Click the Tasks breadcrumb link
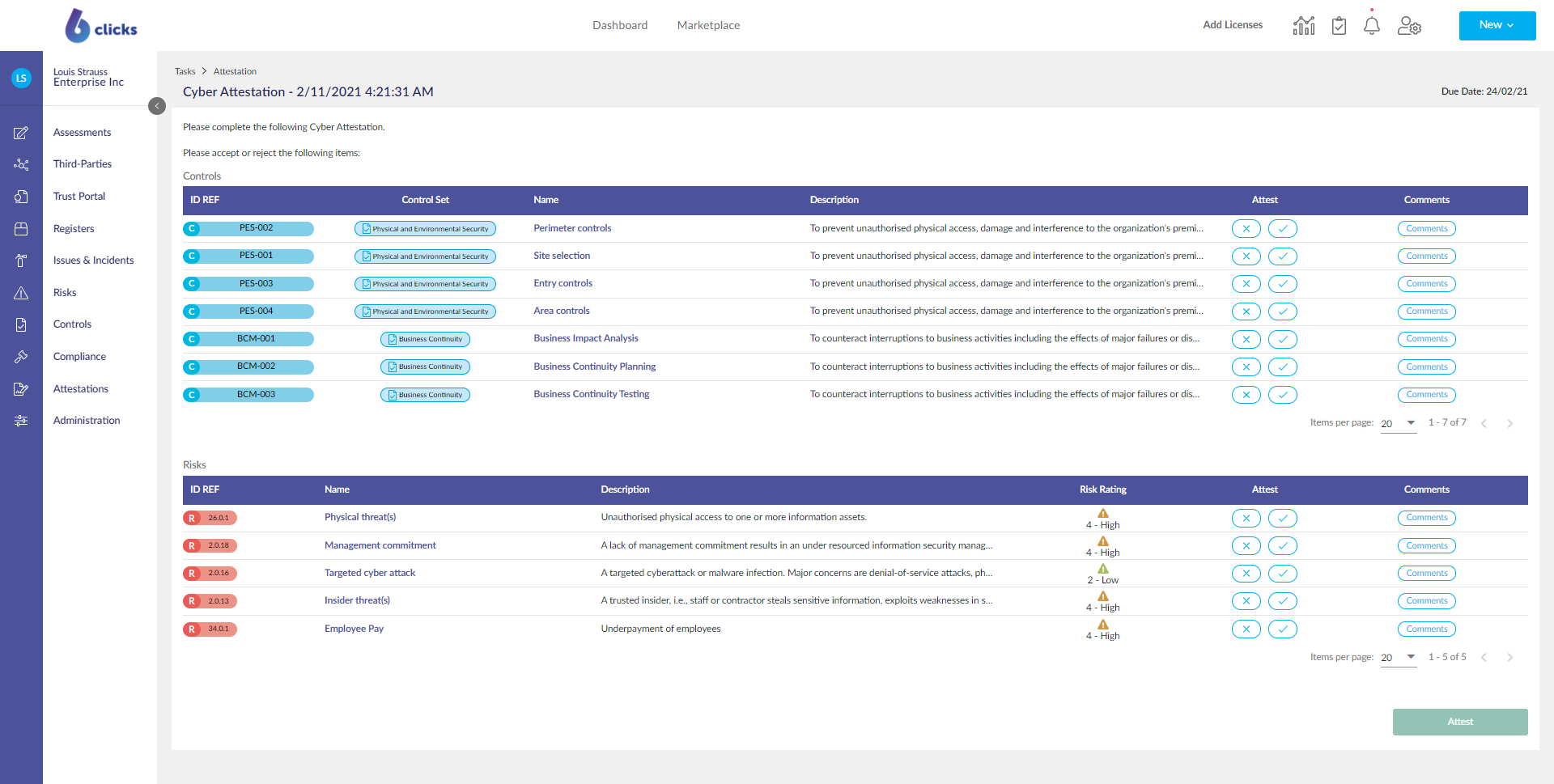The height and width of the screenshot is (784, 1554). click(x=185, y=71)
